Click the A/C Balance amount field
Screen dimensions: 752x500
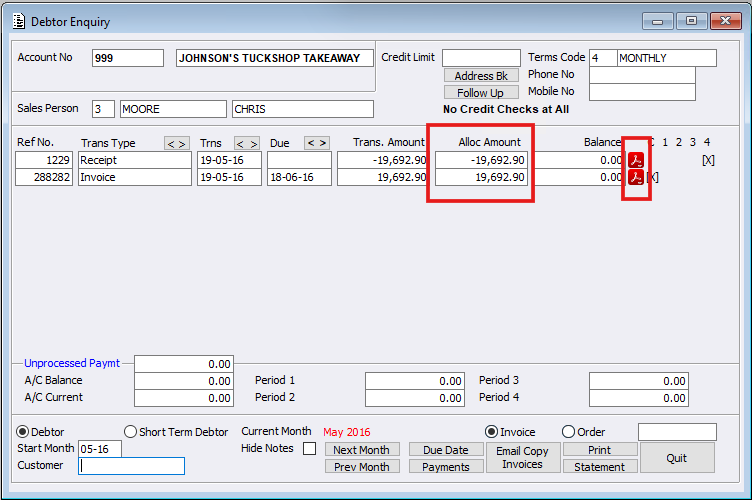(184, 381)
